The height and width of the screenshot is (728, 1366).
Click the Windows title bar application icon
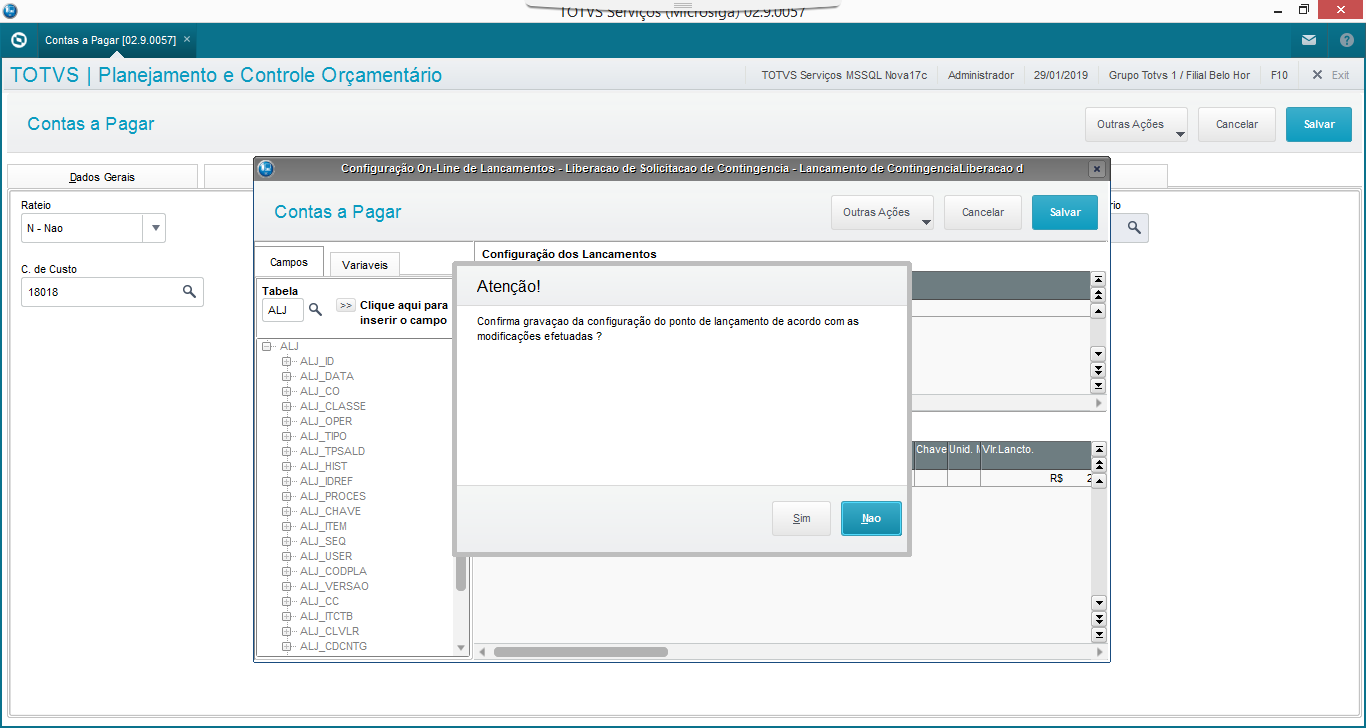tap(10, 10)
